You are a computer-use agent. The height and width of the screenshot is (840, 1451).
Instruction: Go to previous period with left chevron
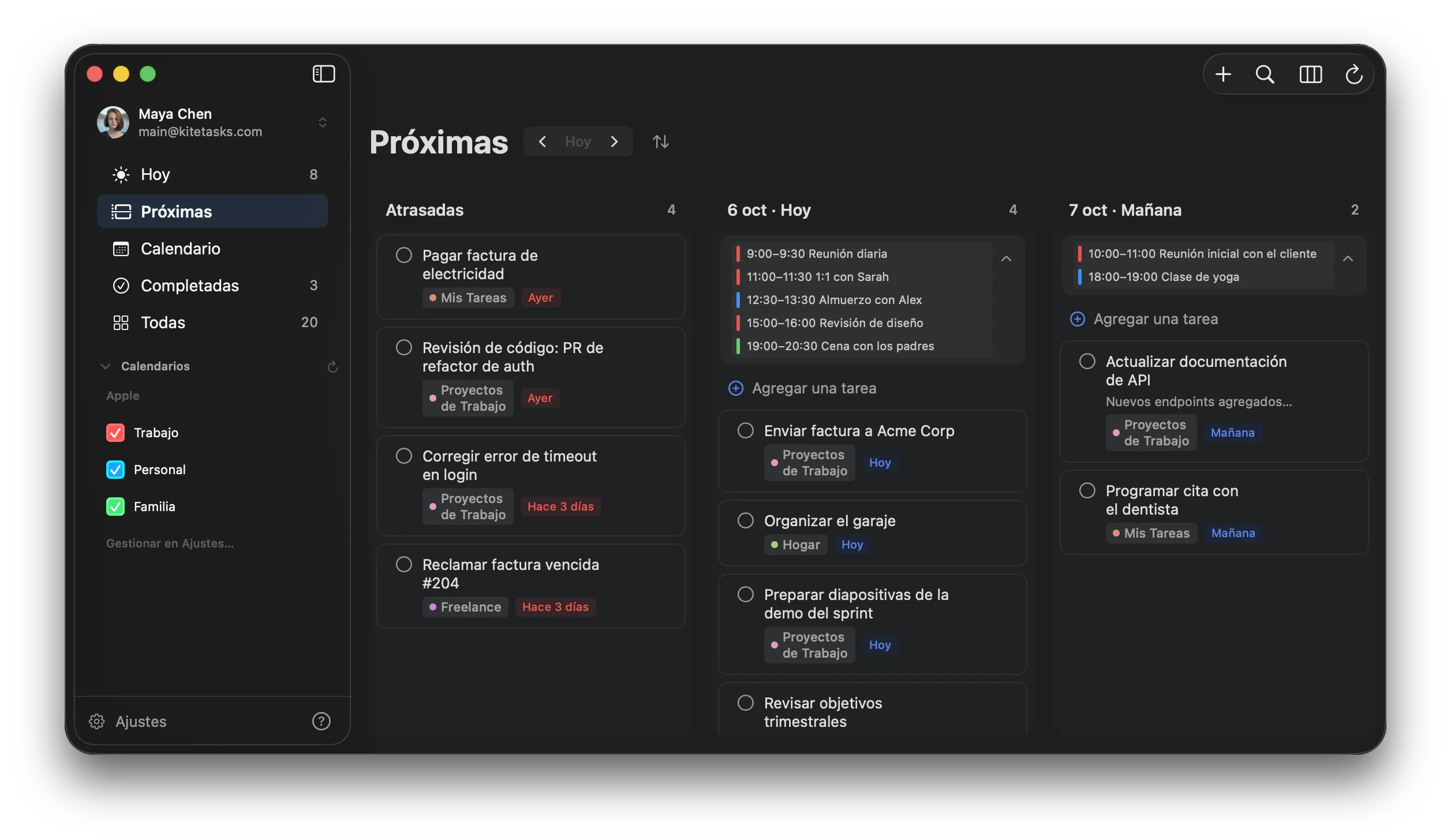[x=542, y=141]
